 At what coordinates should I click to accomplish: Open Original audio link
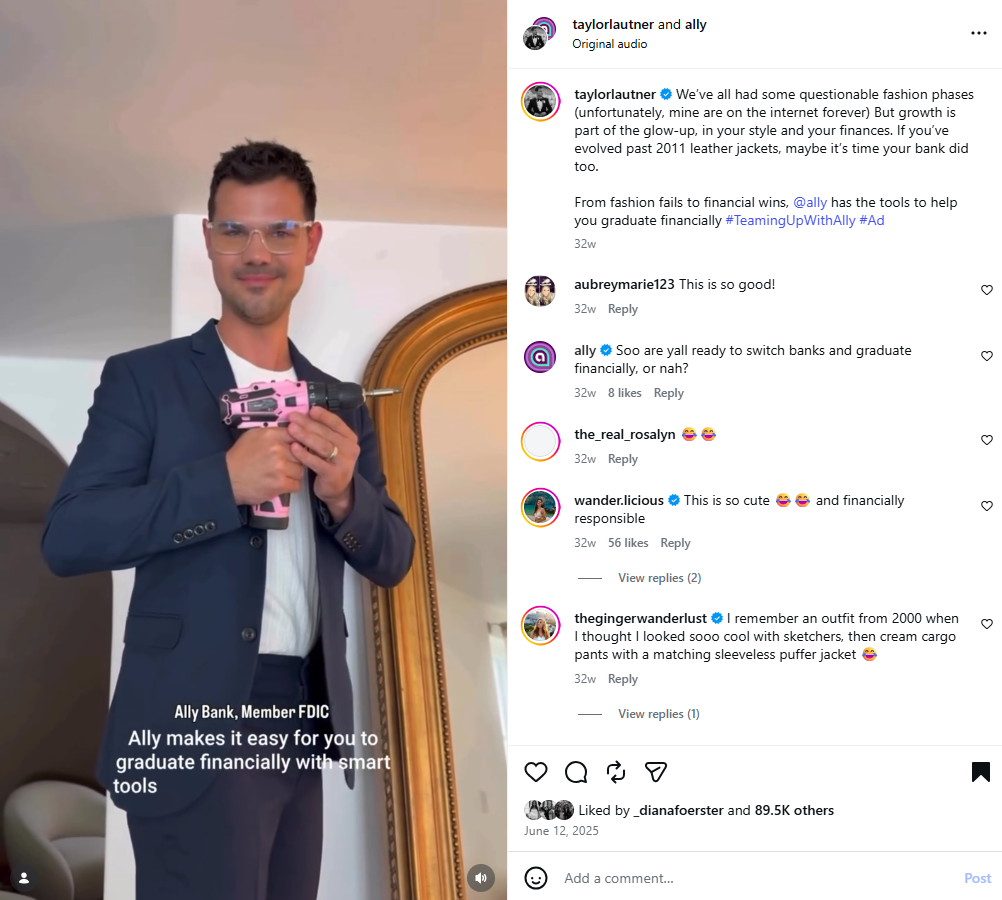point(610,44)
